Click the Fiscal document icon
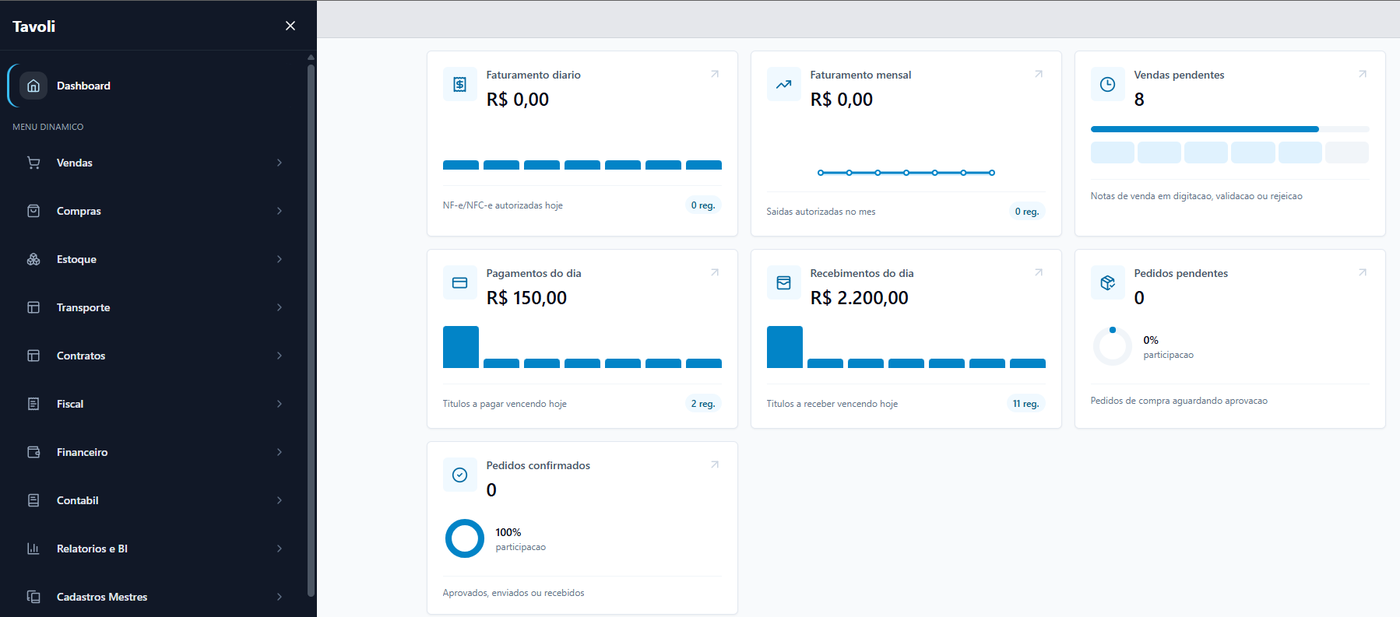1400x617 pixels. click(33, 404)
